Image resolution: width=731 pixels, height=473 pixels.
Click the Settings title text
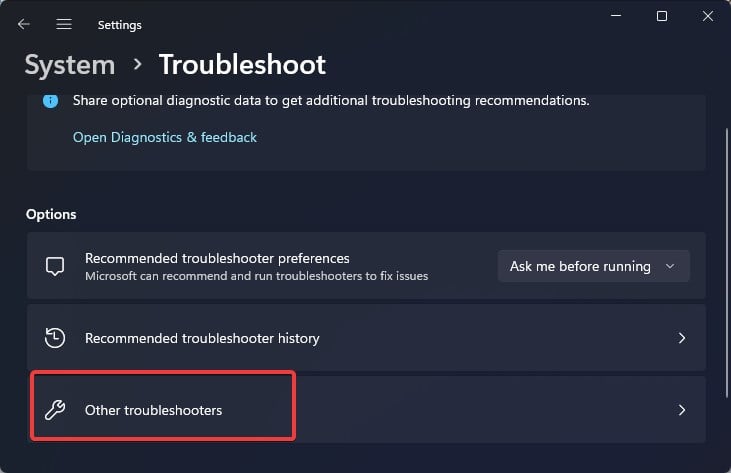point(120,24)
